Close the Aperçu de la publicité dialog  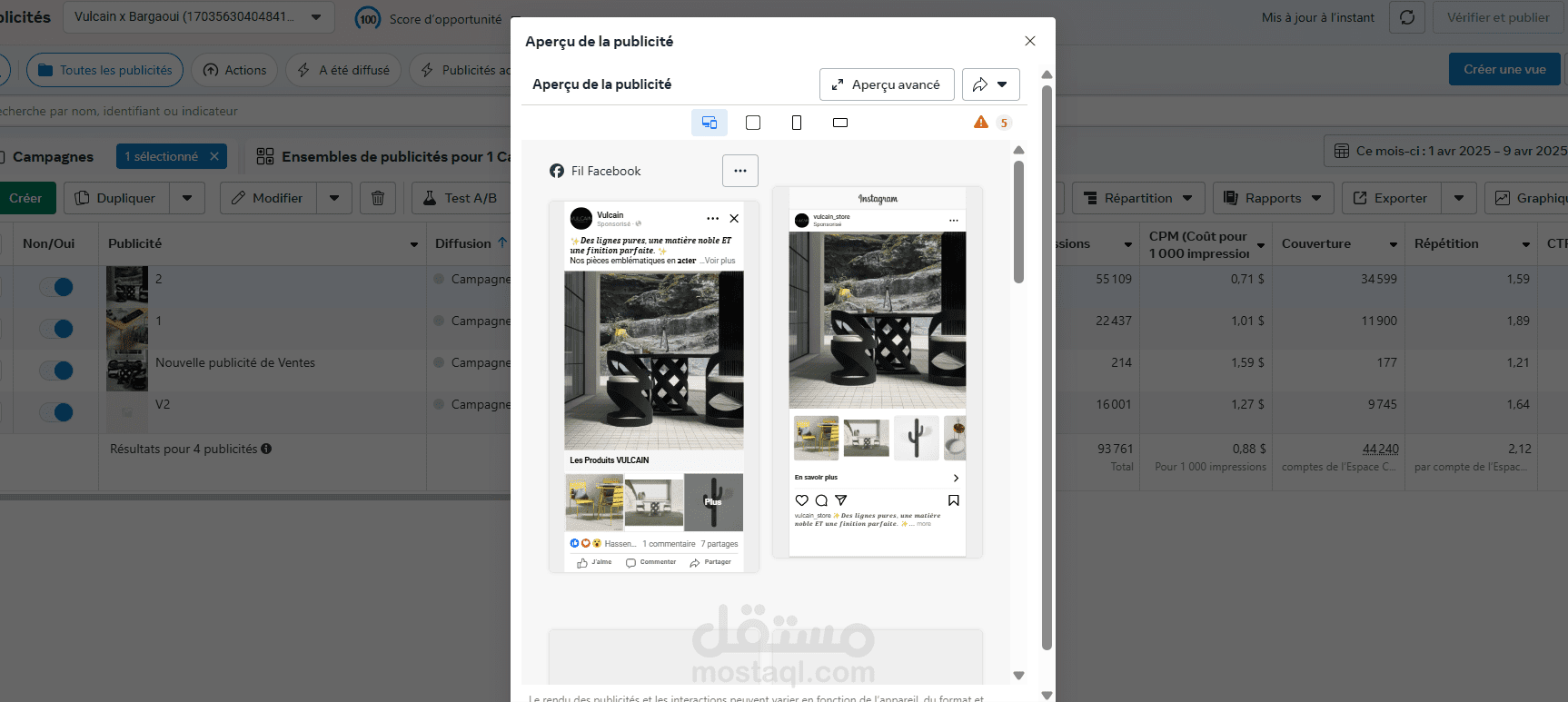click(x=1029, y=41)
